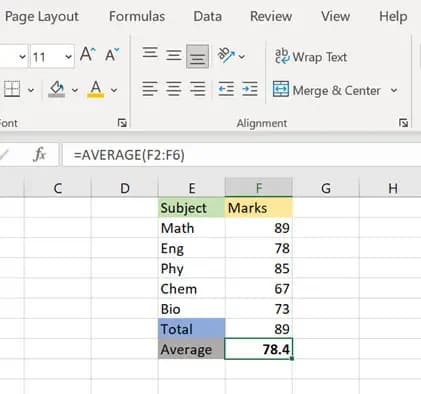Open the Page Layout tab
The height and width of the screenshot is (394, 421).
click(42, 16)
